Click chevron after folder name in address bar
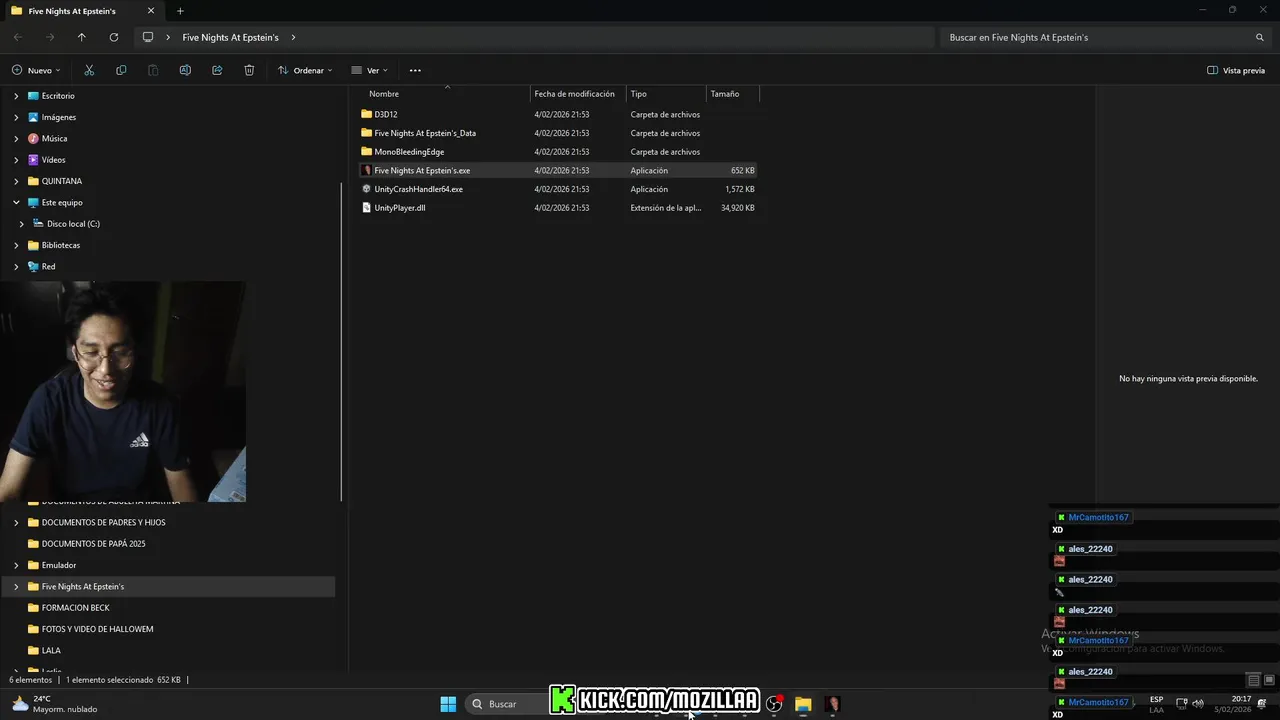The width and height of the screenshot is (1280, 720). (293, 37)
